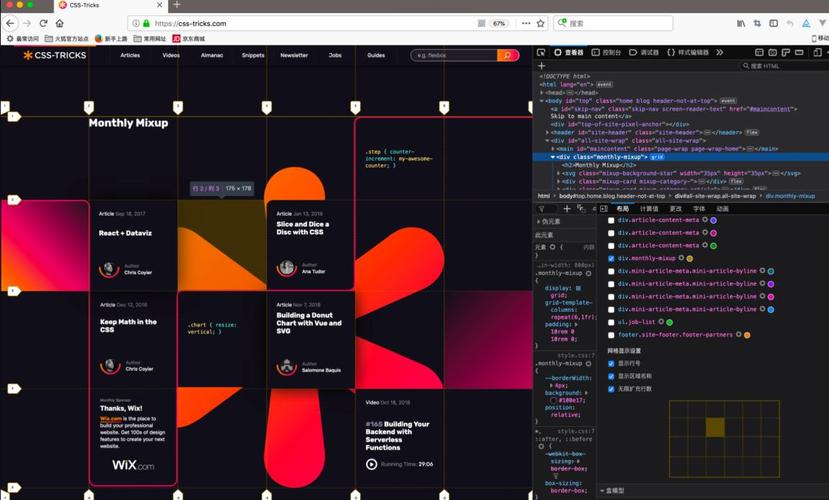Show site security padlock info

point(146,23)
